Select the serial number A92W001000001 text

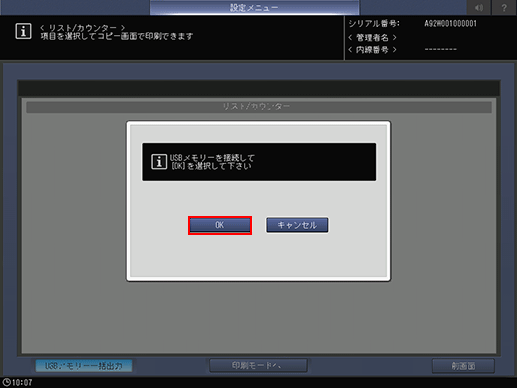(x=450, y=24)
